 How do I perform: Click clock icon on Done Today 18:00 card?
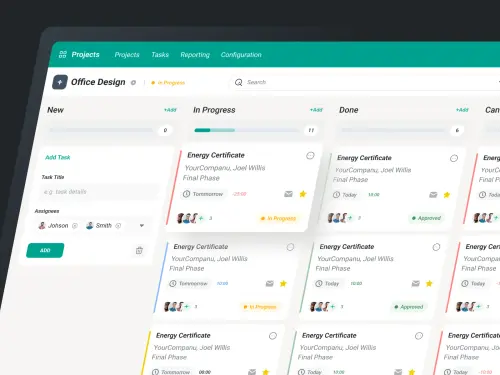[x=336, y=195]
